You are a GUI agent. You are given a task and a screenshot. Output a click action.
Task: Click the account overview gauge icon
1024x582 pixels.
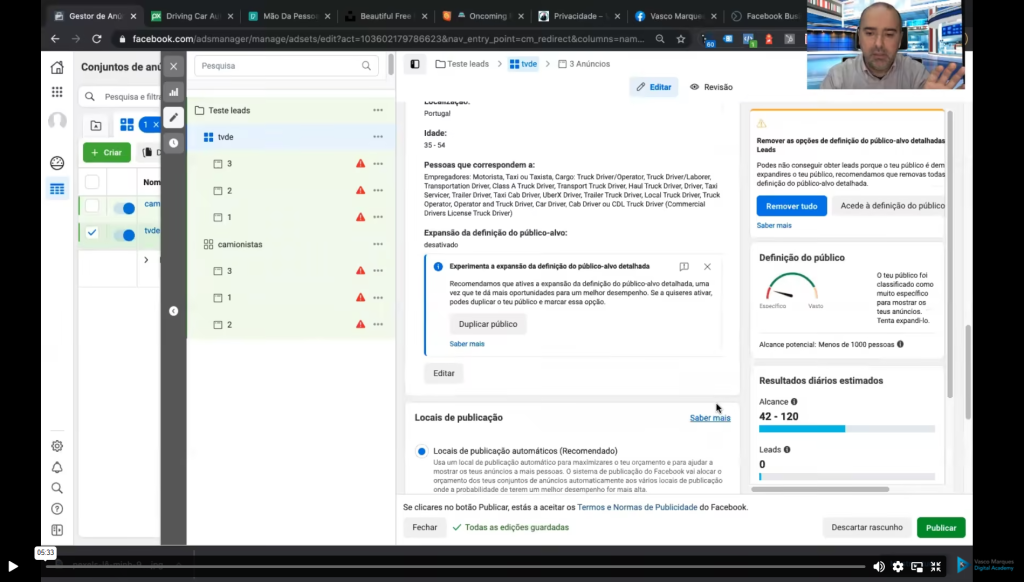coord(57,163)
